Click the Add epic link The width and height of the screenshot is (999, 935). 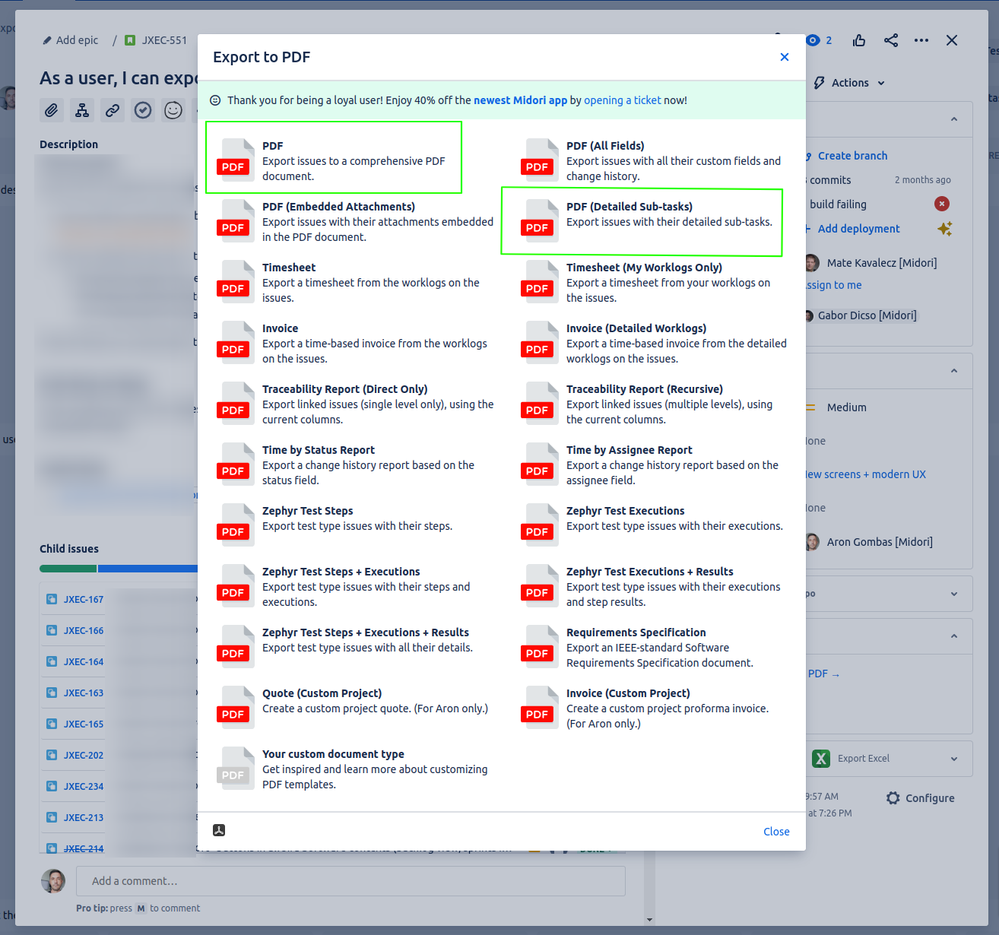pyautogui.click(x=70, y=40)
